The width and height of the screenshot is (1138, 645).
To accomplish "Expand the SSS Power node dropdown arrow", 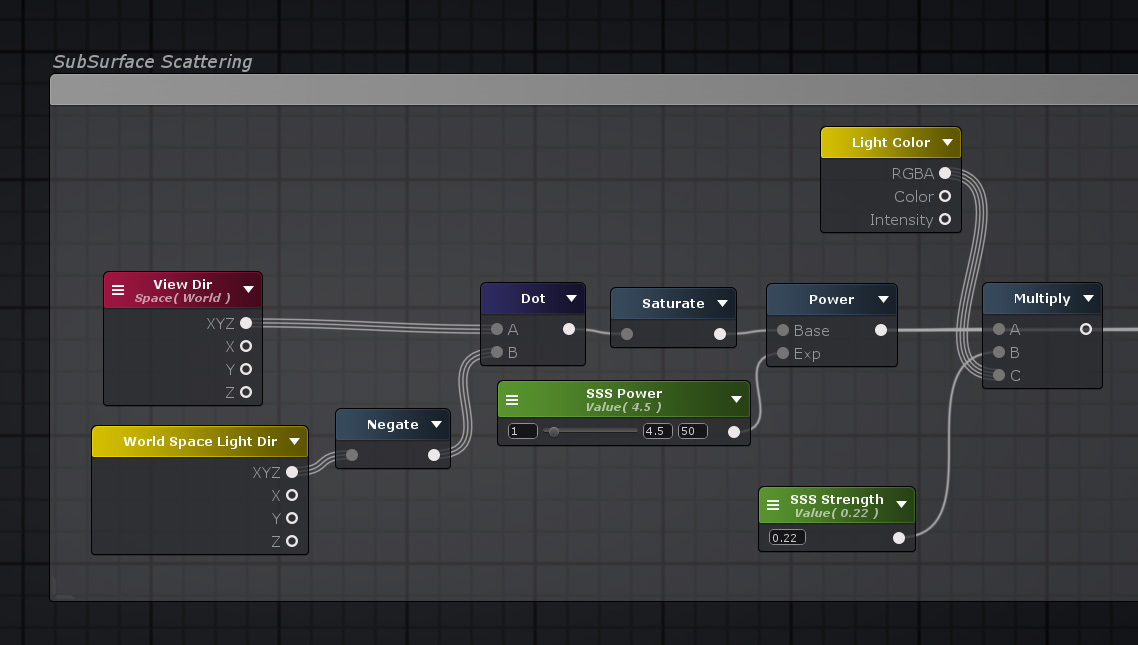I will [736, 400].
